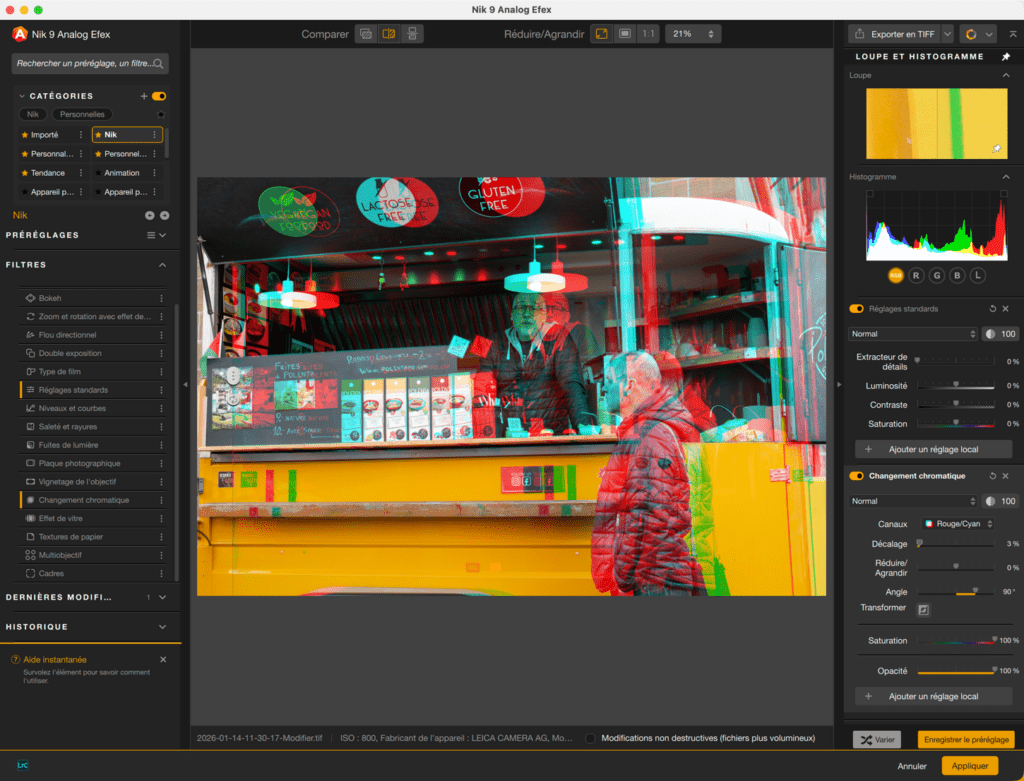Select the fit-to-screen zoom icon

point(601,33)
